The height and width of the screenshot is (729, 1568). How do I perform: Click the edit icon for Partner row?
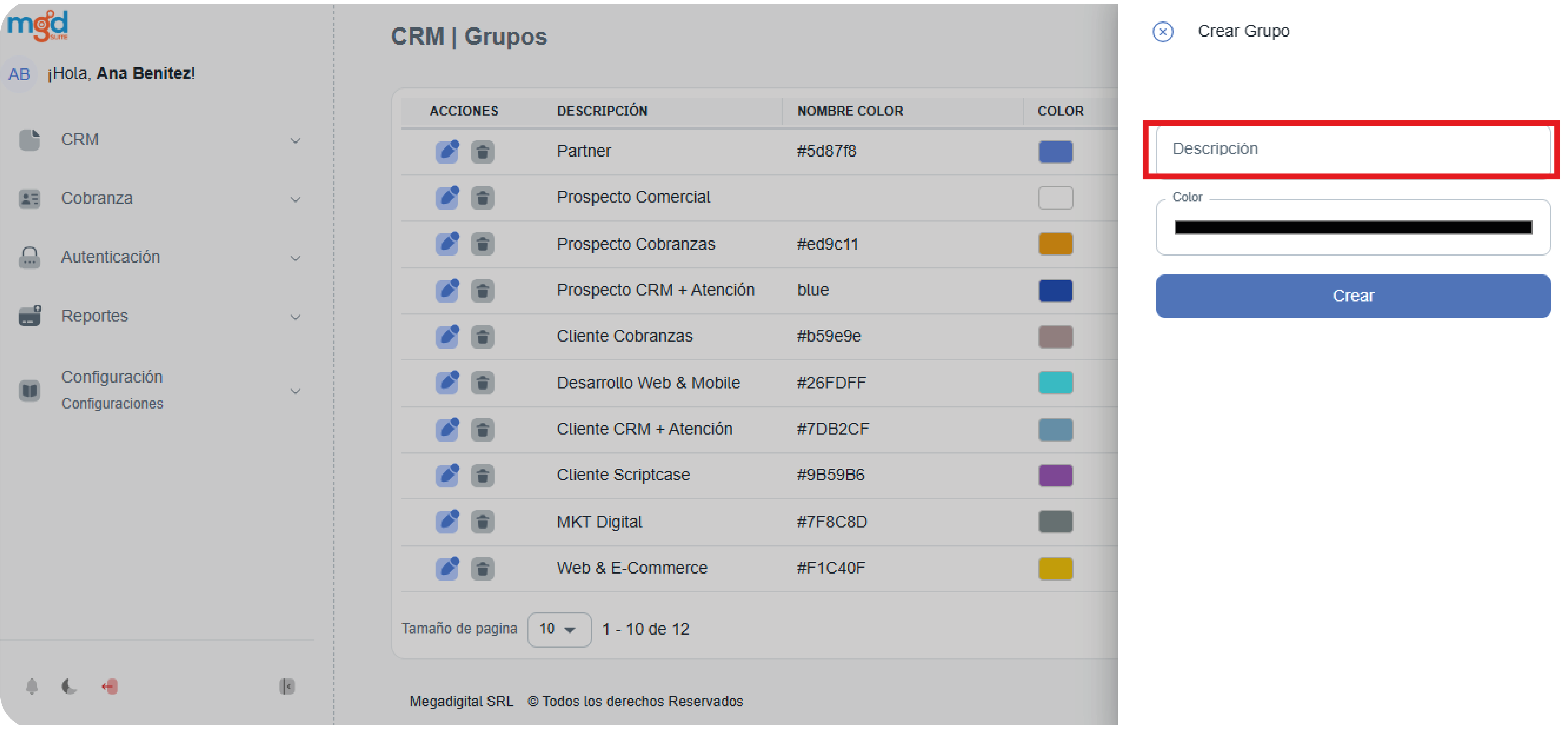(x=447, y=151)
